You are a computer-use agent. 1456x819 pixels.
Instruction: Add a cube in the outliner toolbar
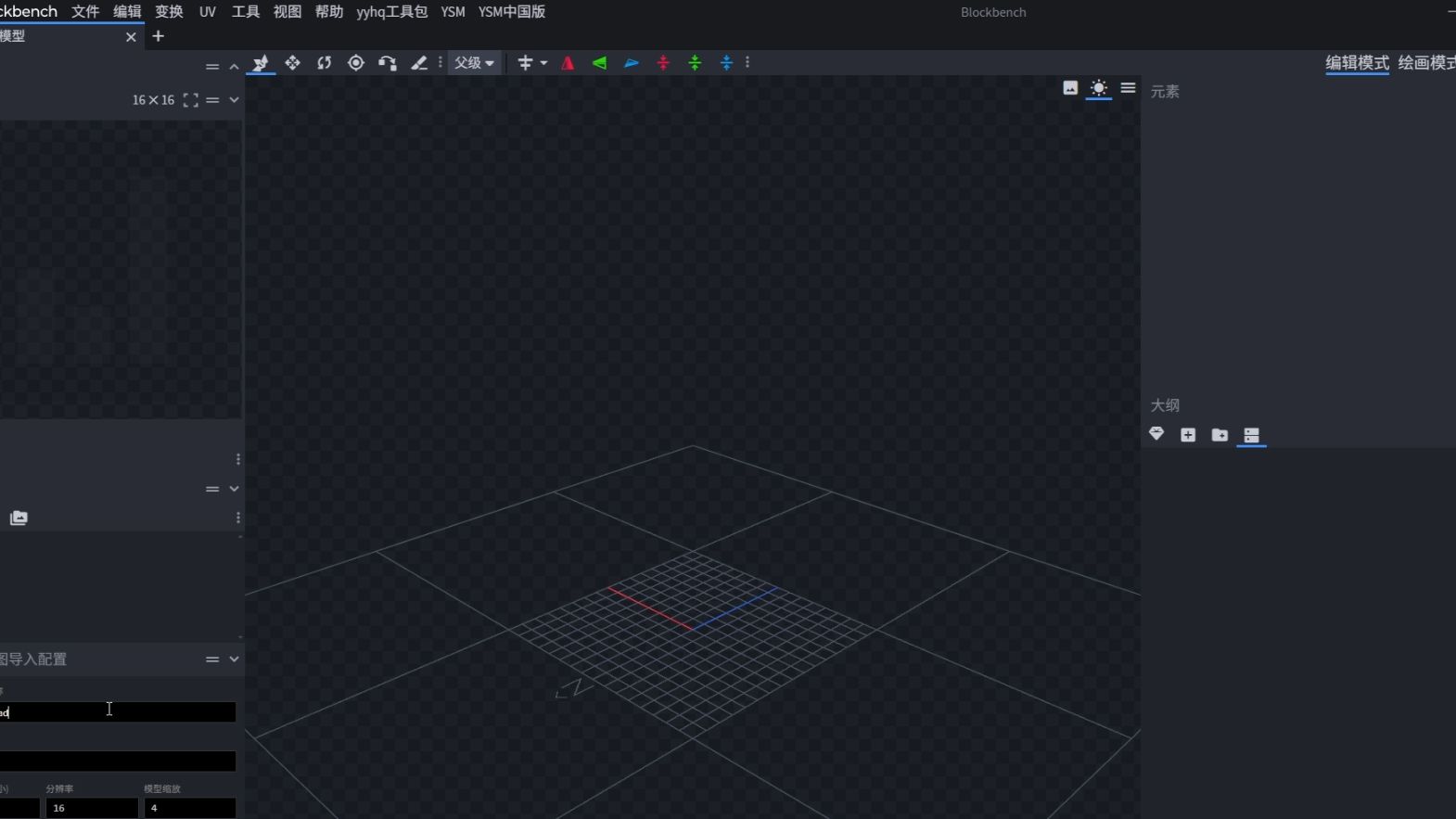coord(1188,435)
